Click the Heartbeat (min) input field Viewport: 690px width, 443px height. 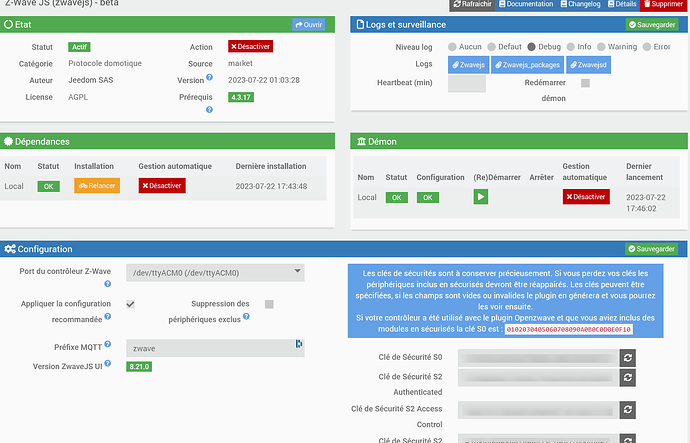[x=467, y=83]
